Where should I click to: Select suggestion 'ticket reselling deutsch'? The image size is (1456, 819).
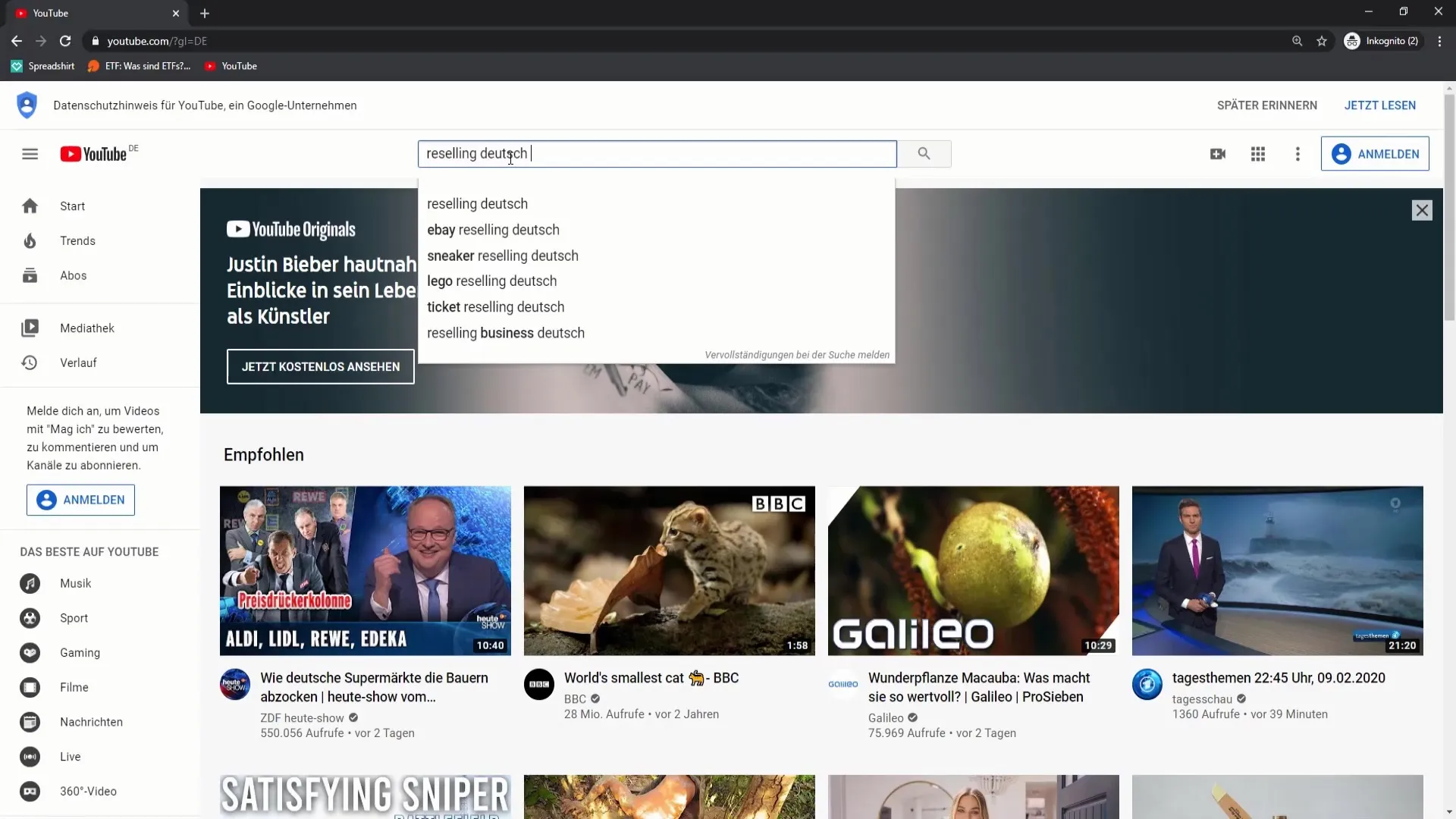tap(657, 307)
